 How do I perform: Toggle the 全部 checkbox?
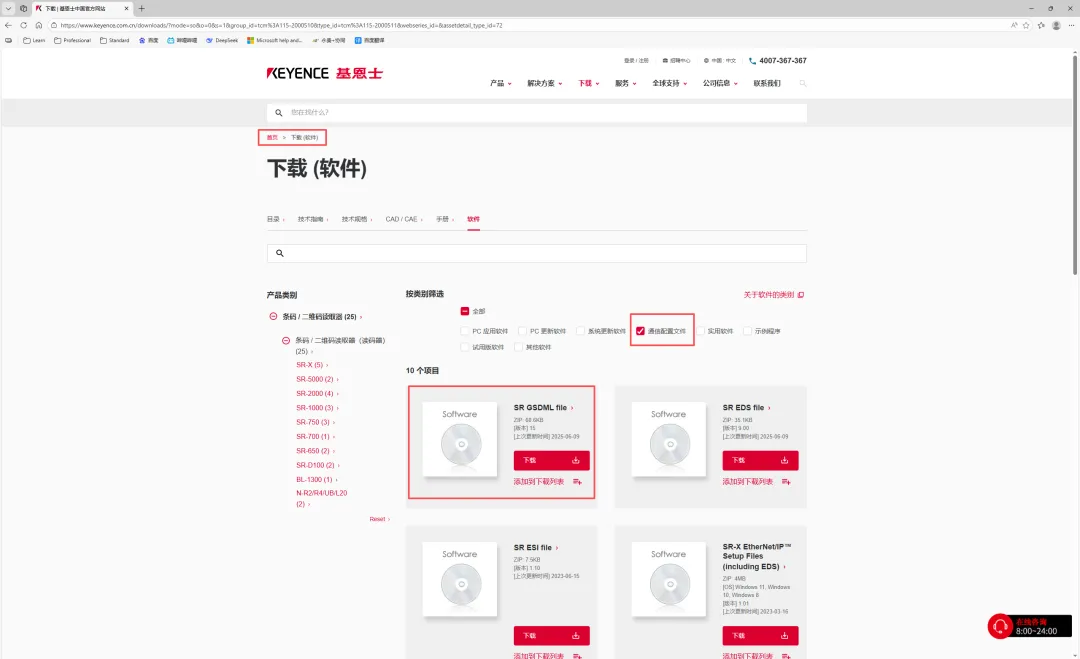465,311
